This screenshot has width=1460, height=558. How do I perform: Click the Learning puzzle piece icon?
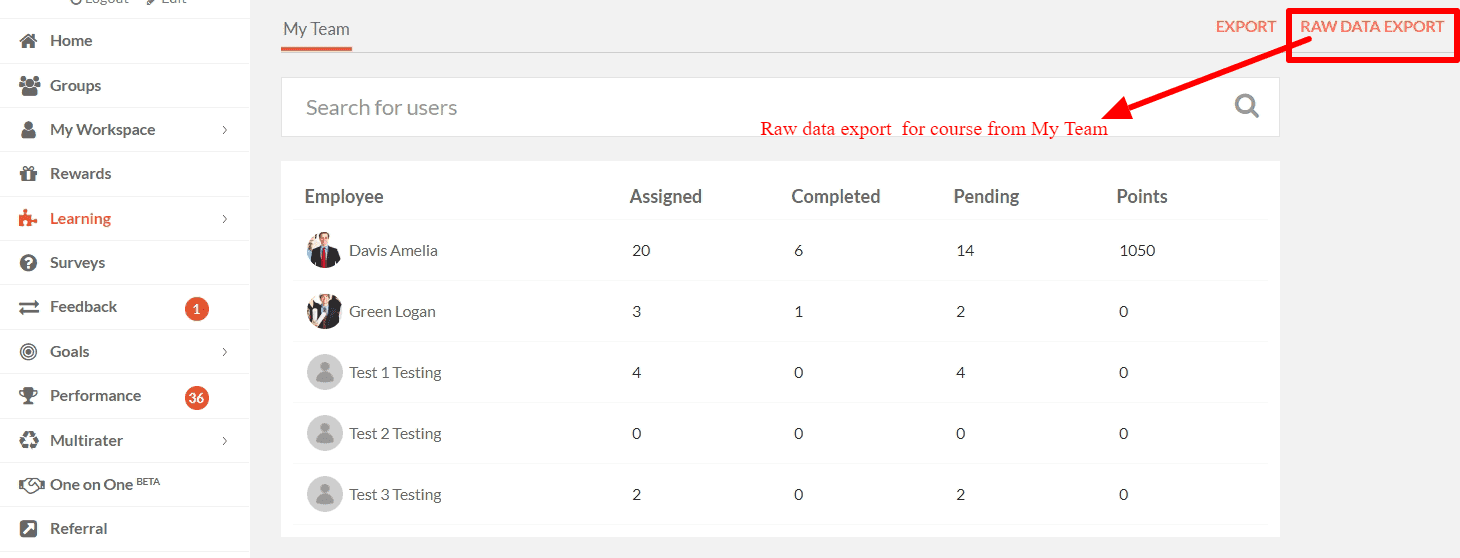point(29,218)
